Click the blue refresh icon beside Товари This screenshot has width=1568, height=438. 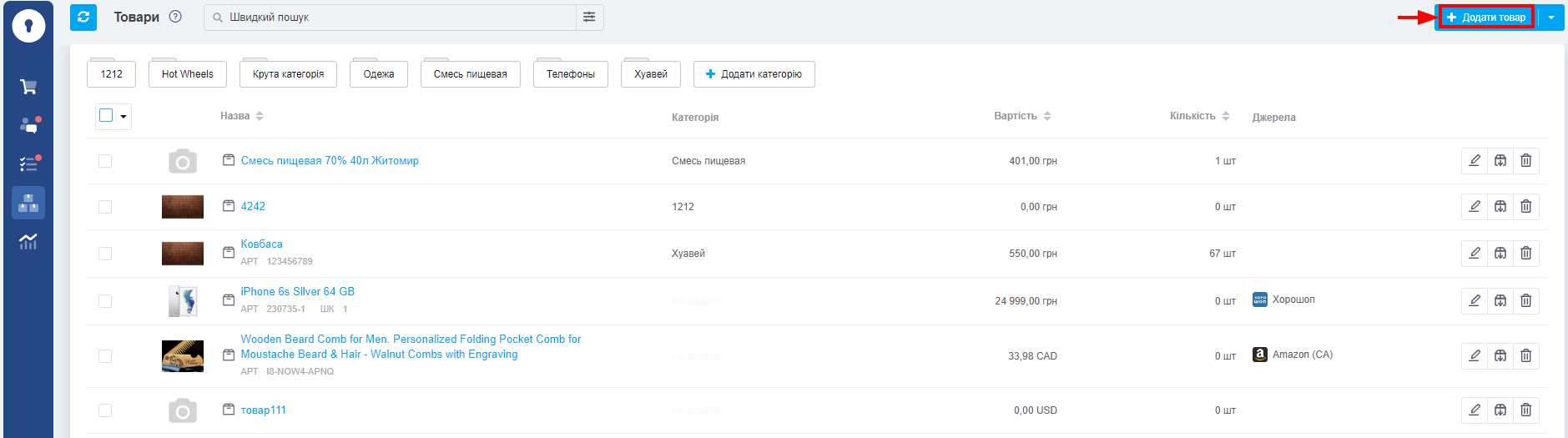click(83, 17)
